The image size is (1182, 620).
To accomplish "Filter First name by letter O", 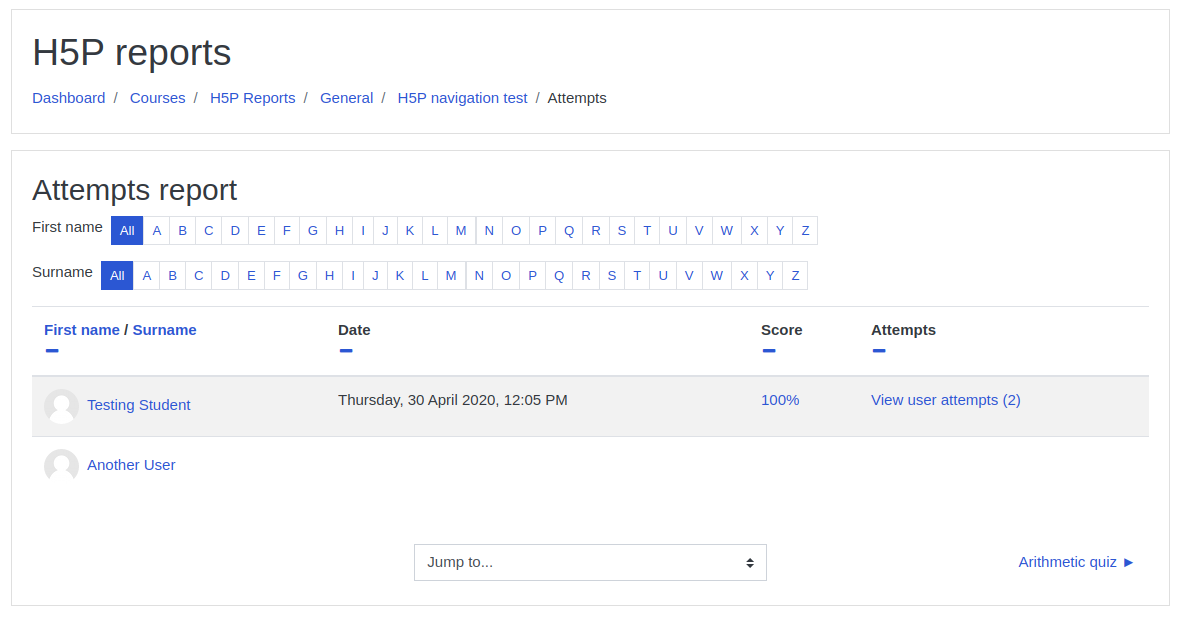I will [x=516, y=231].
